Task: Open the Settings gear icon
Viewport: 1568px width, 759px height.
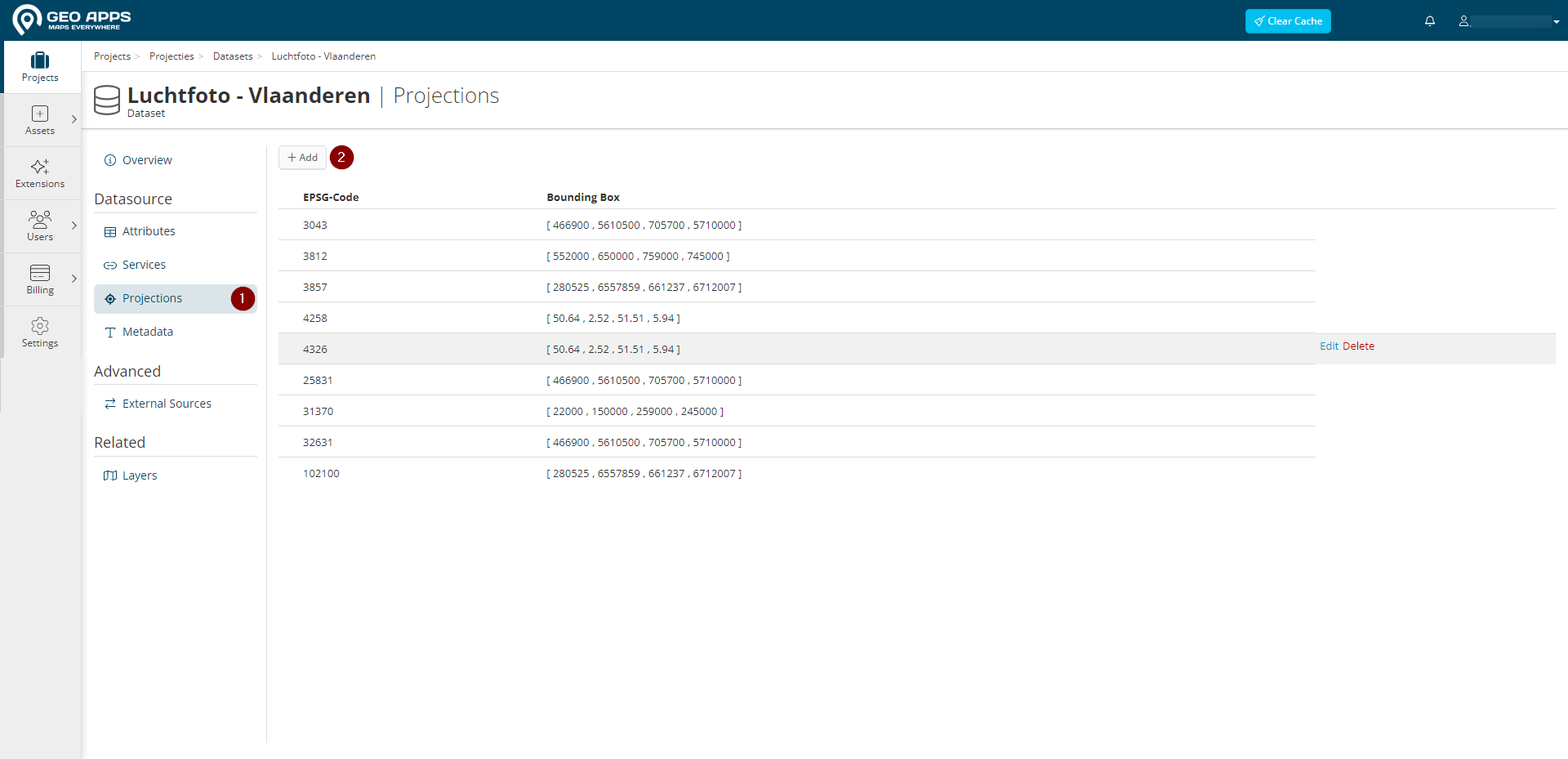Action: (40, 326)
